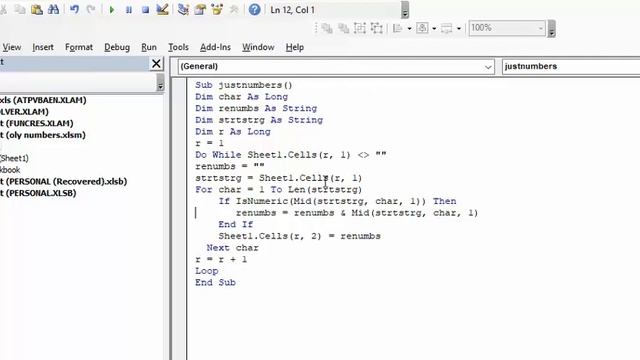Image resolution: width=640 pixels, height=360 pixels.
Task: Click the justnumbers procedure dropdown
Action: (x=571, y=67)
